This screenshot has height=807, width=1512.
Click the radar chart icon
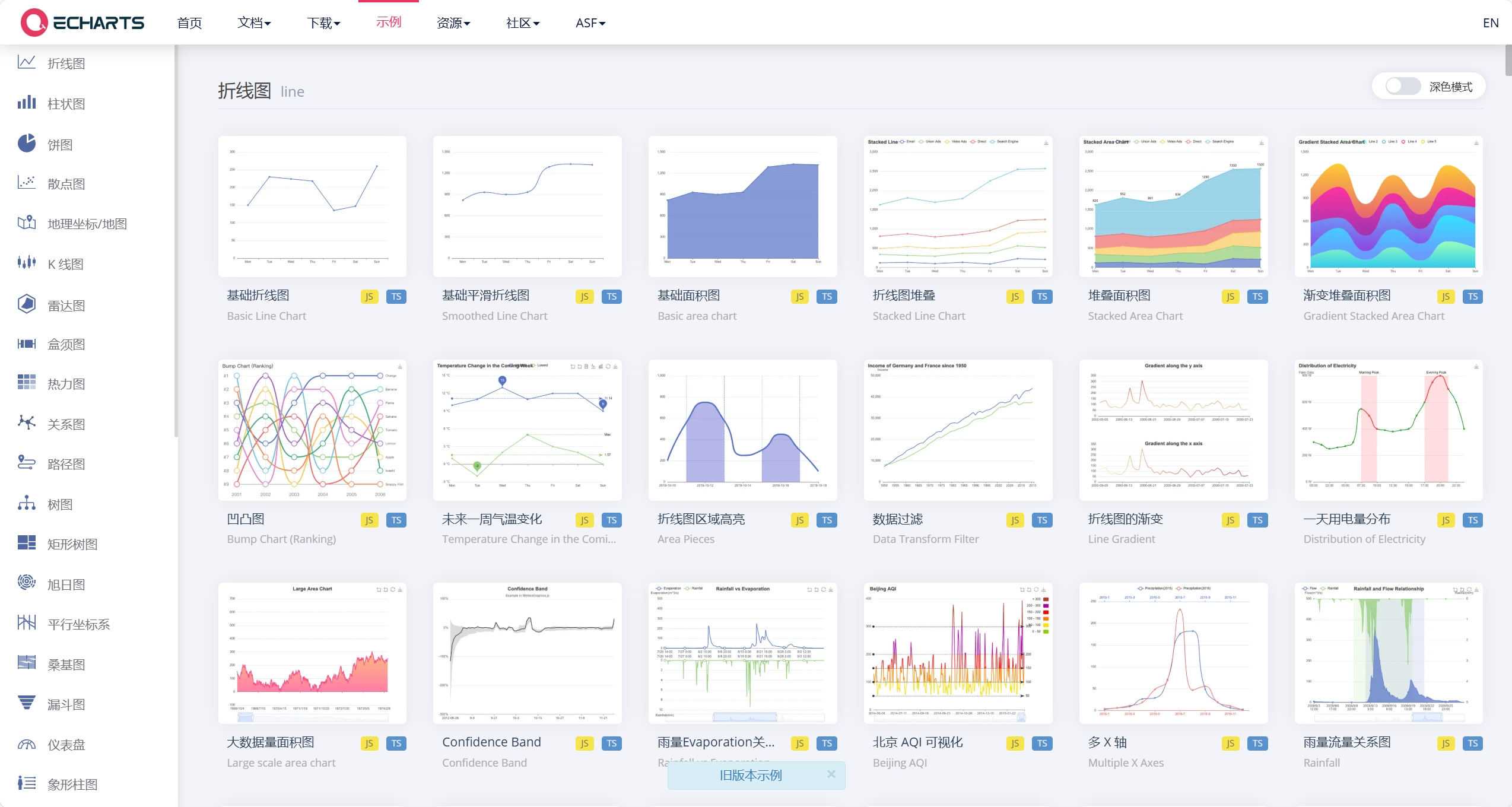tap(27, 304)
